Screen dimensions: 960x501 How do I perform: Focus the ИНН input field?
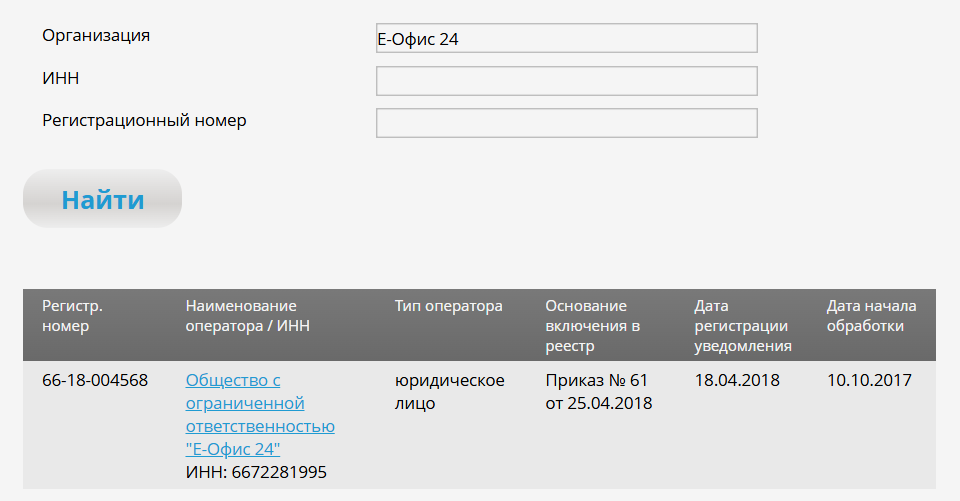(566, 81)
